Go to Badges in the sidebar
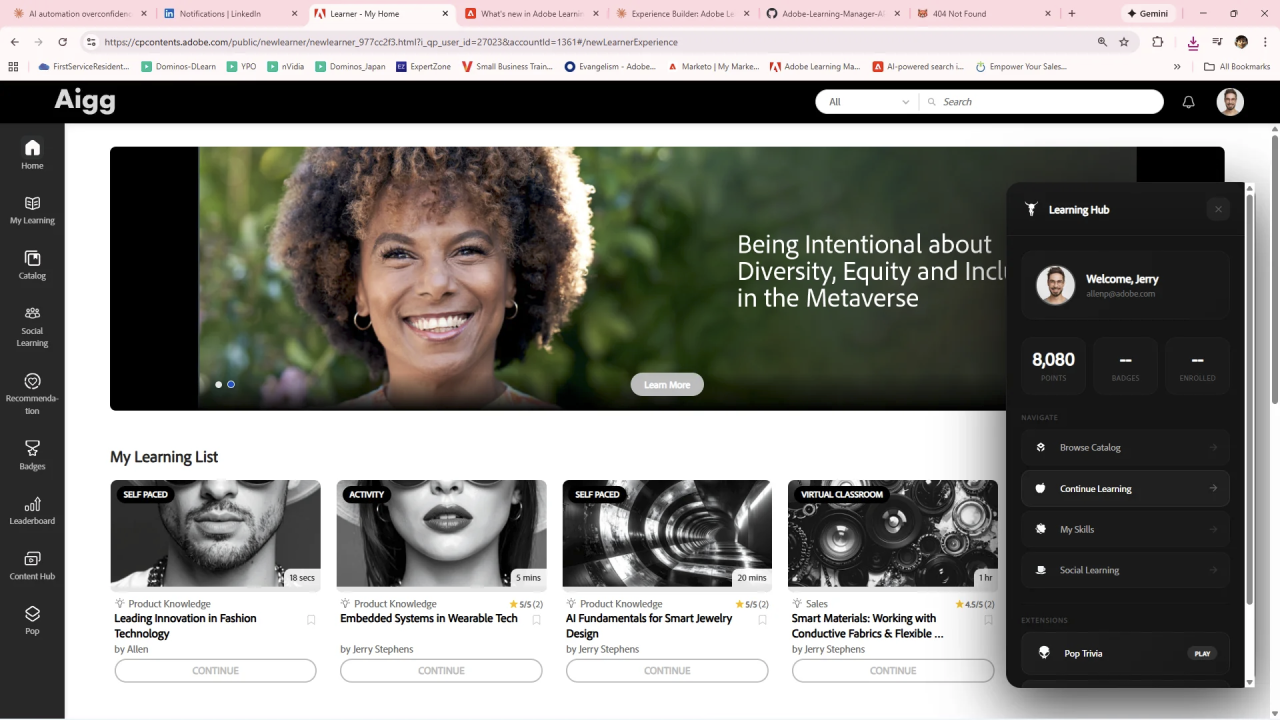The height and width of the screenshot is (720, 1280). coord(32,454)
